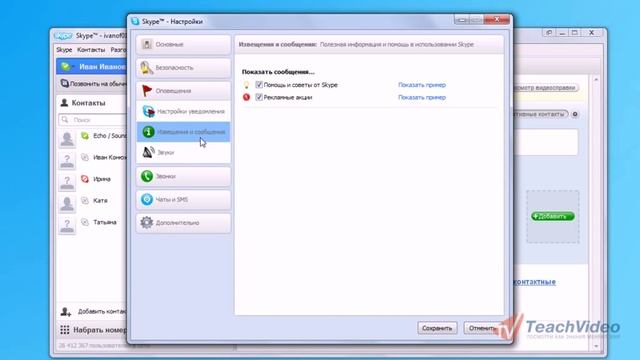Image resolution: width=640 pixels, height=360 pixels.
Task: Open the Дополнительно settings section
Action: coord(183,223)
